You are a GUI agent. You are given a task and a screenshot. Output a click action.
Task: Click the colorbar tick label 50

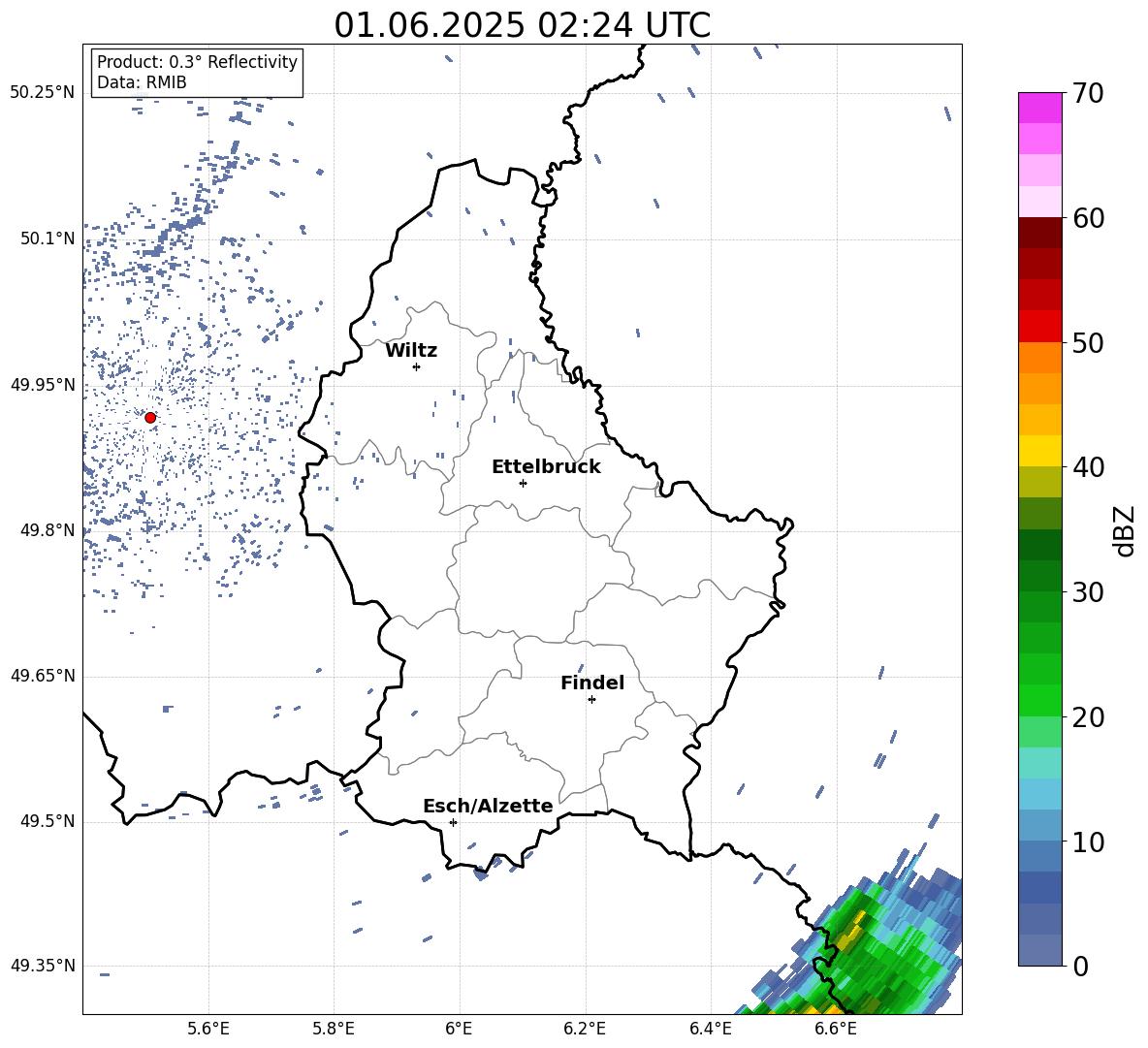coord(1088,343)
